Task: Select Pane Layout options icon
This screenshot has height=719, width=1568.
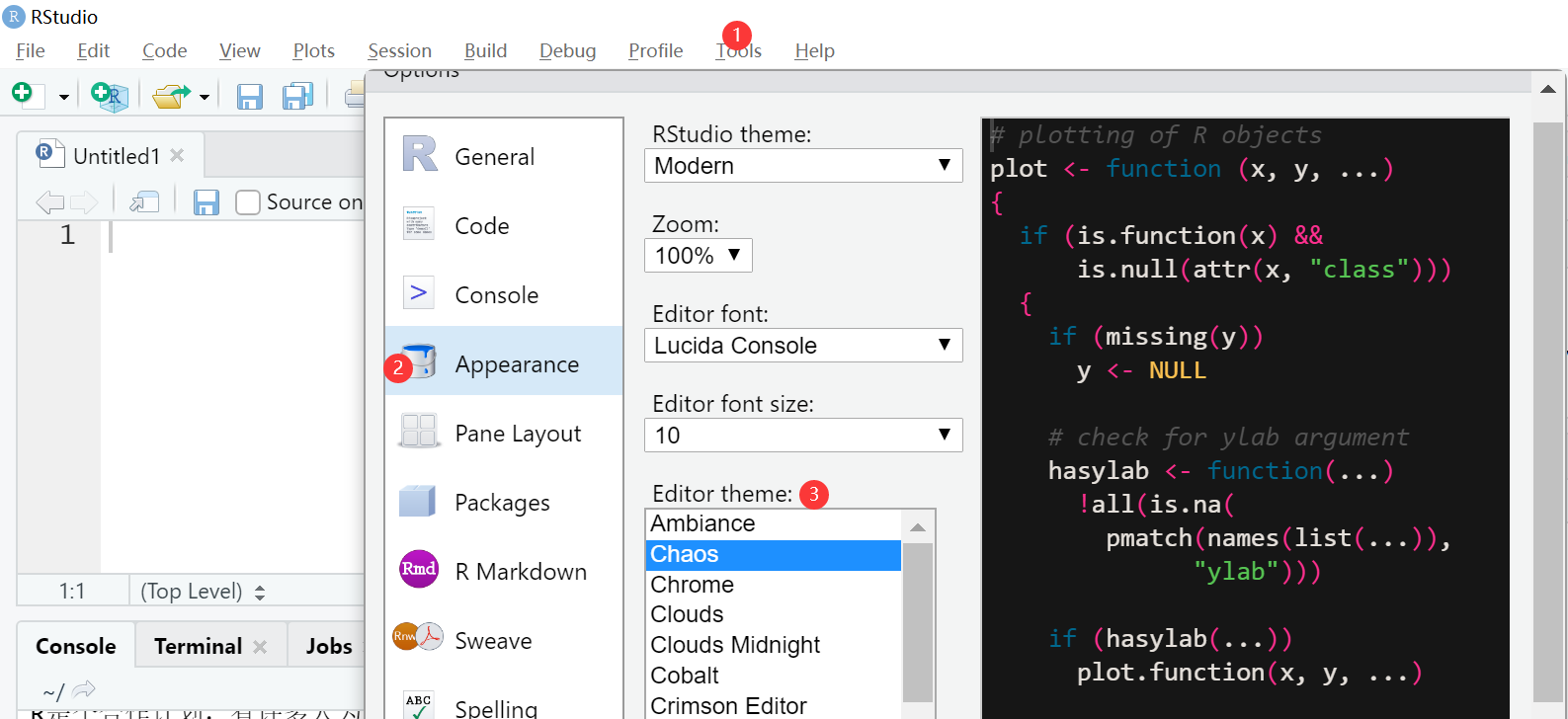Action: click(419, 432)
